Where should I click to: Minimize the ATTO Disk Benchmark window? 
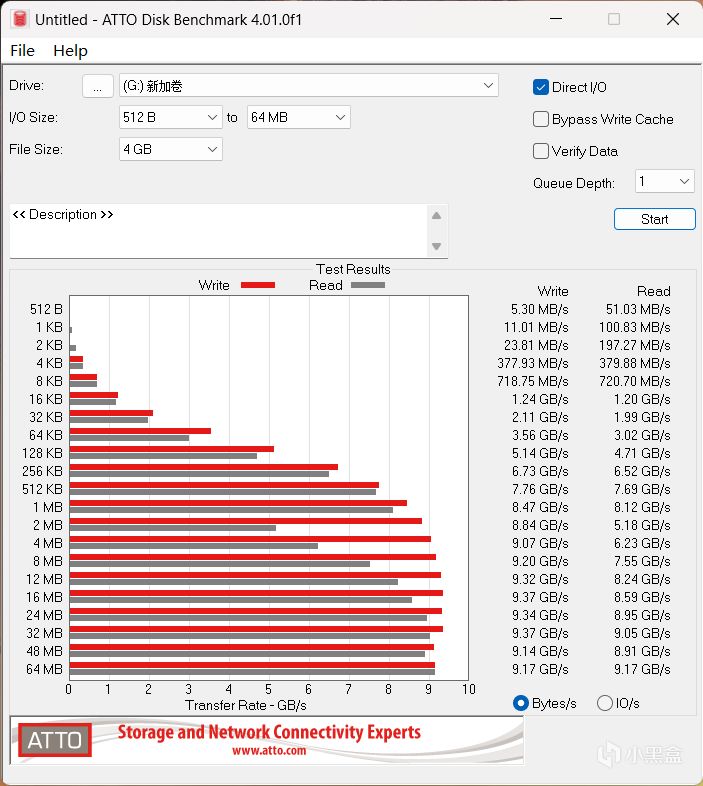pyautogui.click(x=556, y=19)
